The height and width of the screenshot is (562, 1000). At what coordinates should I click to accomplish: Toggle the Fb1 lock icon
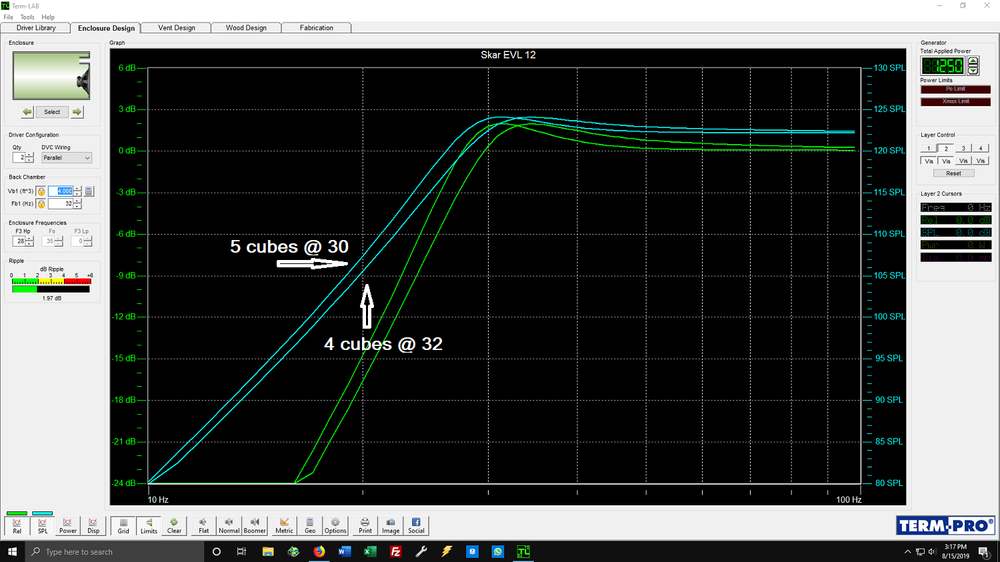(x=41, y=204)
